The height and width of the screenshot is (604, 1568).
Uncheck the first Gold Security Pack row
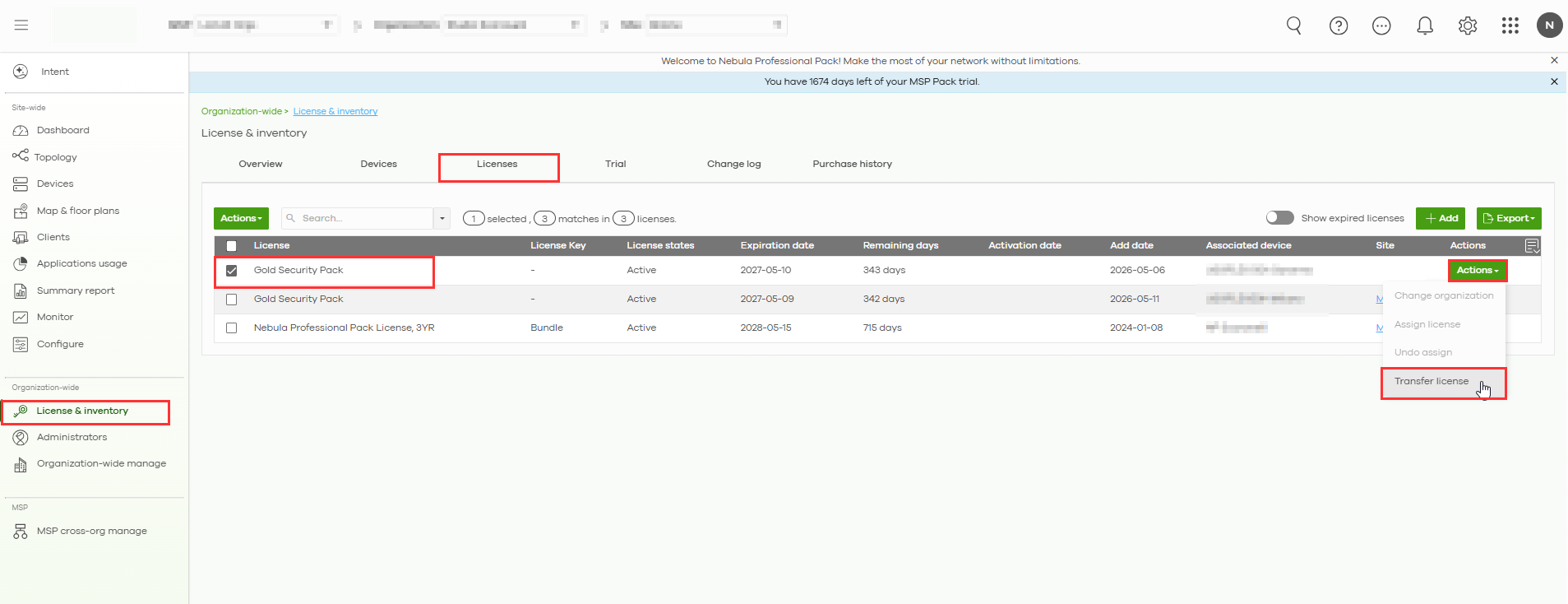point(232,271)
